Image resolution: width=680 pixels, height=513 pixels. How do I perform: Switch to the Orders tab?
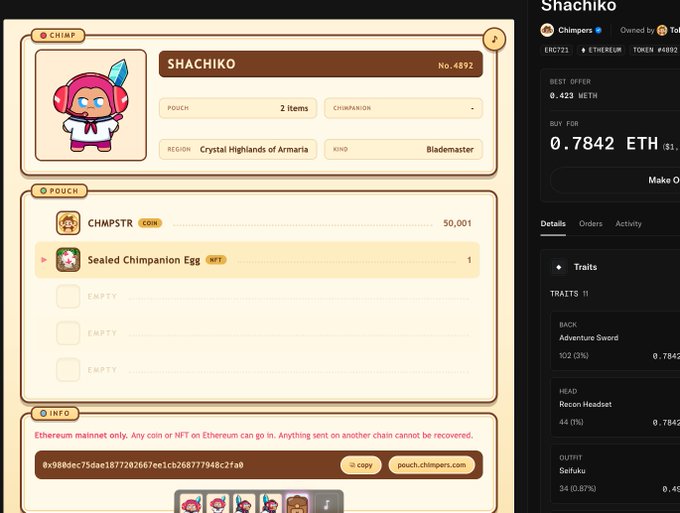click(591, 224)
